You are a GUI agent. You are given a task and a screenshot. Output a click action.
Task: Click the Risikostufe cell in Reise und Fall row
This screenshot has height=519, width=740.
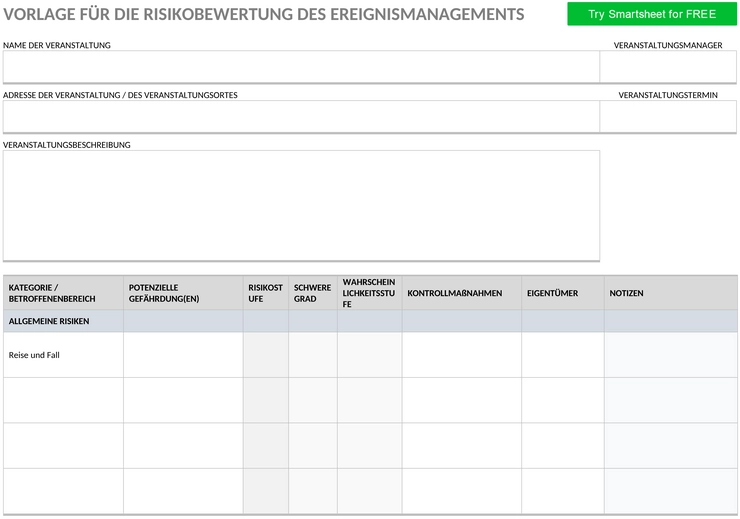pos(266,355)
